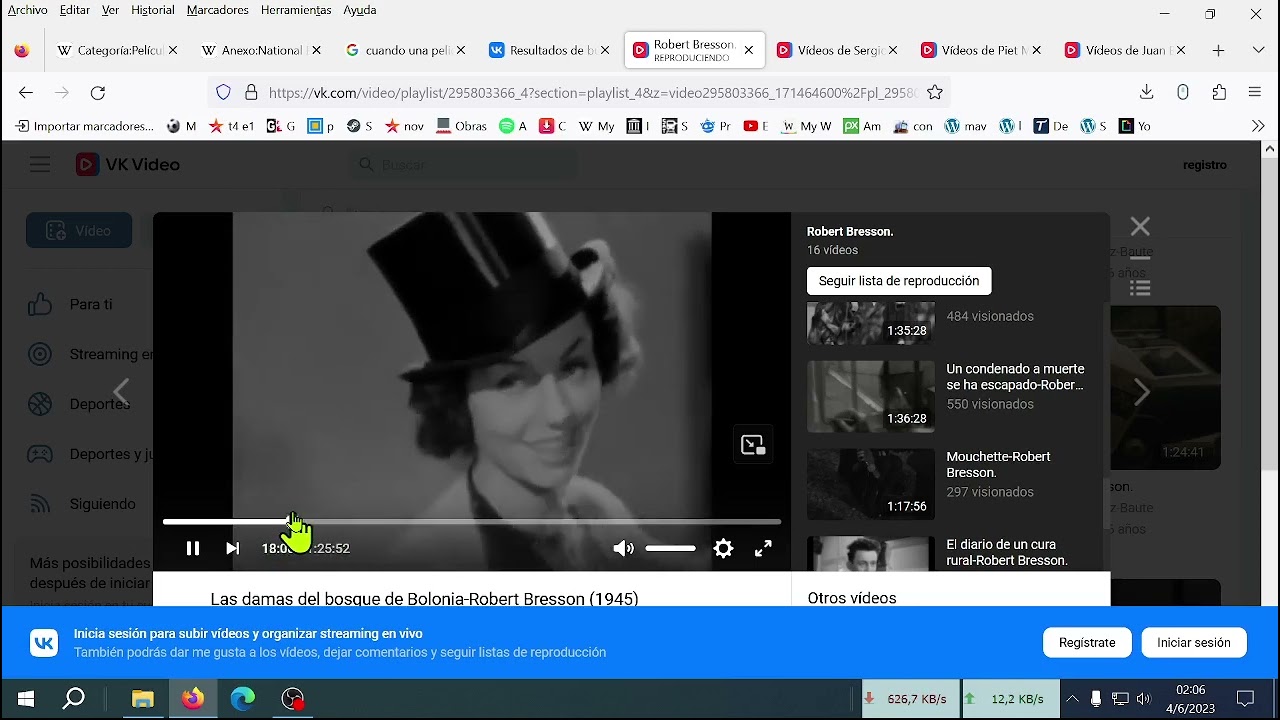Open video settings gear
Image resolution: width=1280 pixels, height=720 pixels.
pos(723,548)
